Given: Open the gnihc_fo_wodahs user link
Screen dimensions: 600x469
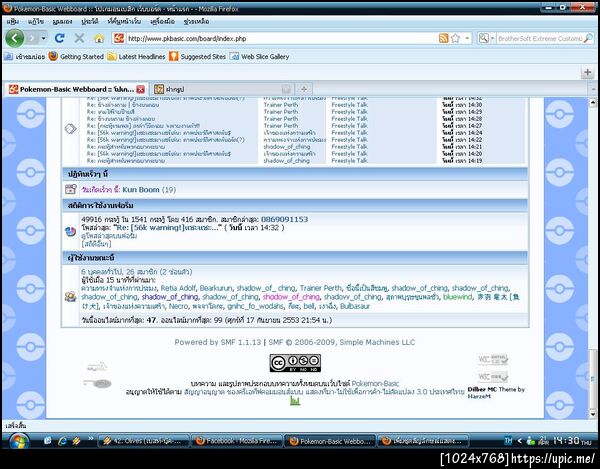Looking at the screenshot, I should [256, 306].
